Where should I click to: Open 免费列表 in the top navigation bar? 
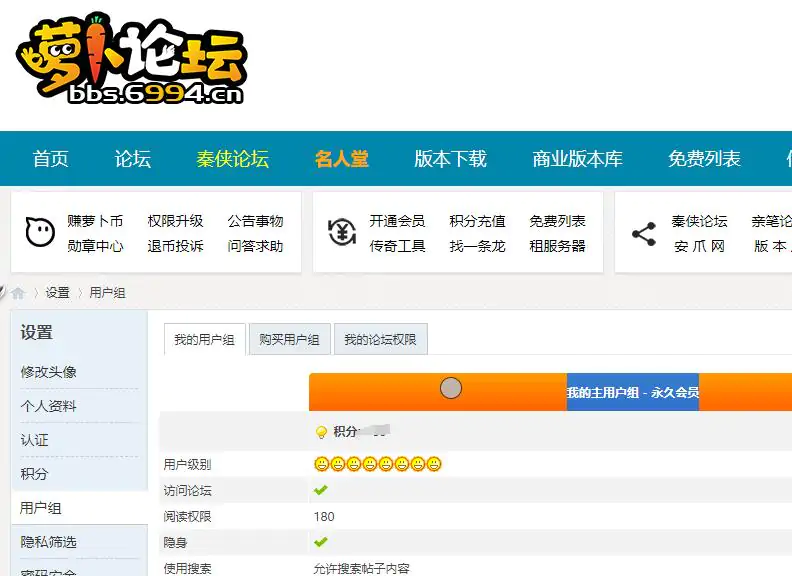point(704,159)
